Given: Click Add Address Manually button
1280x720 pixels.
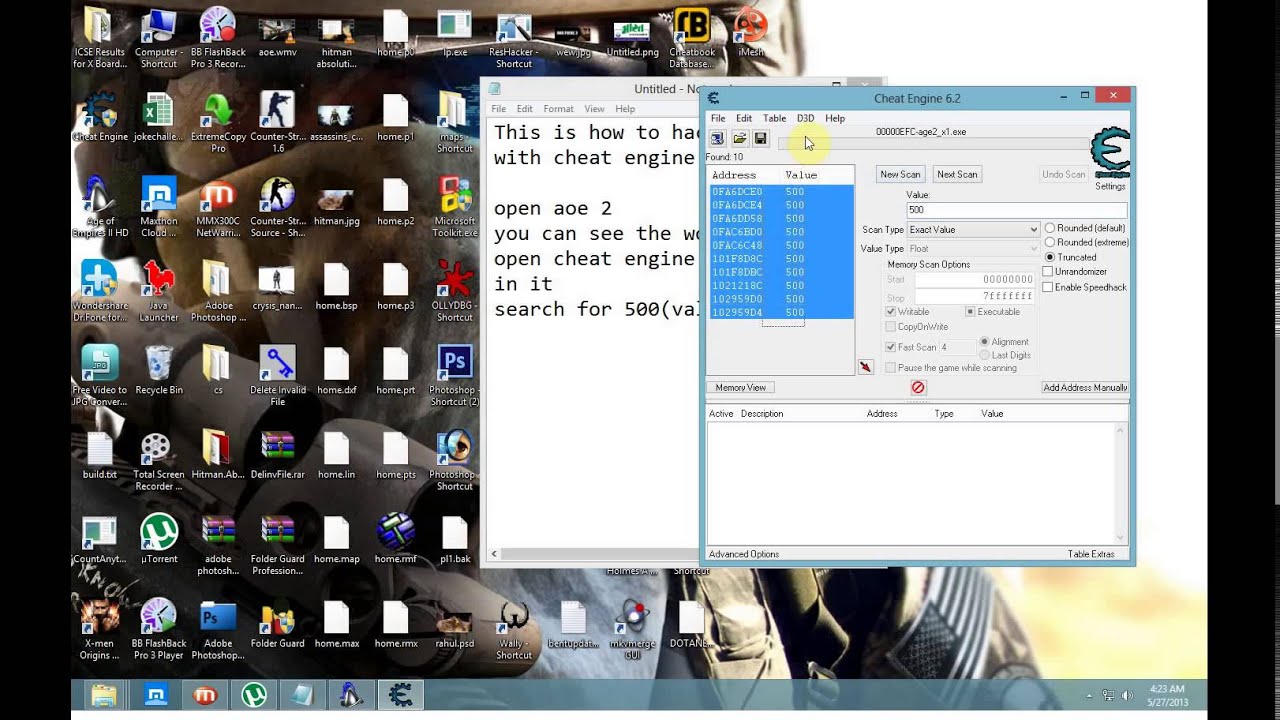Looking at the screenshot, I should click(x=1085, y=387).
